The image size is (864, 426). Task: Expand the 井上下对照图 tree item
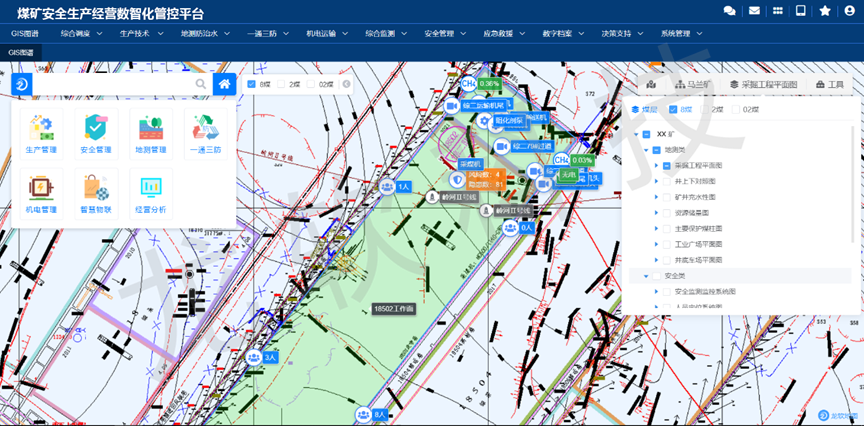[656, 181]
